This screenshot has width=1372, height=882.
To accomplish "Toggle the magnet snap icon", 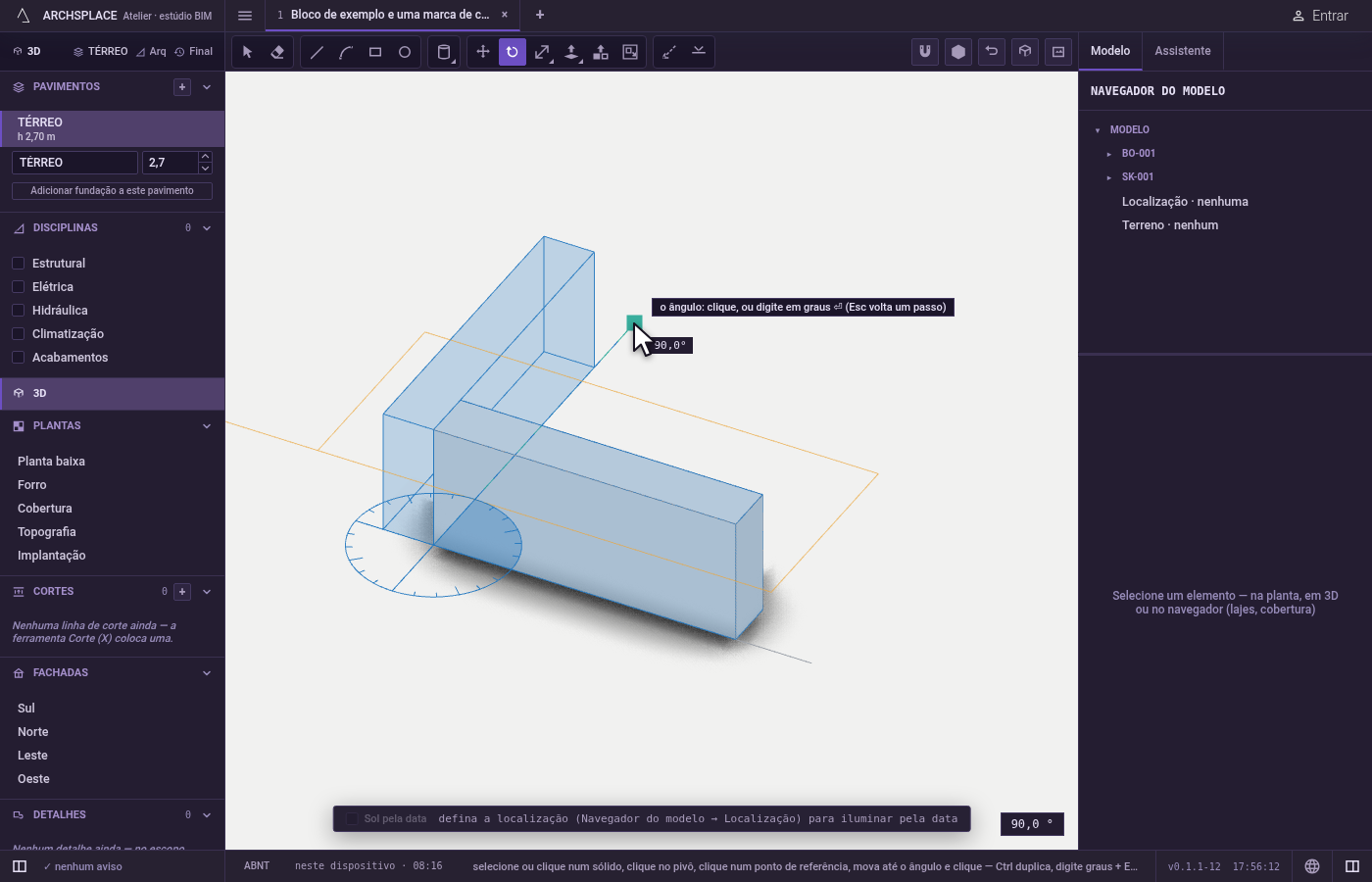I will [x=925, y=52].
